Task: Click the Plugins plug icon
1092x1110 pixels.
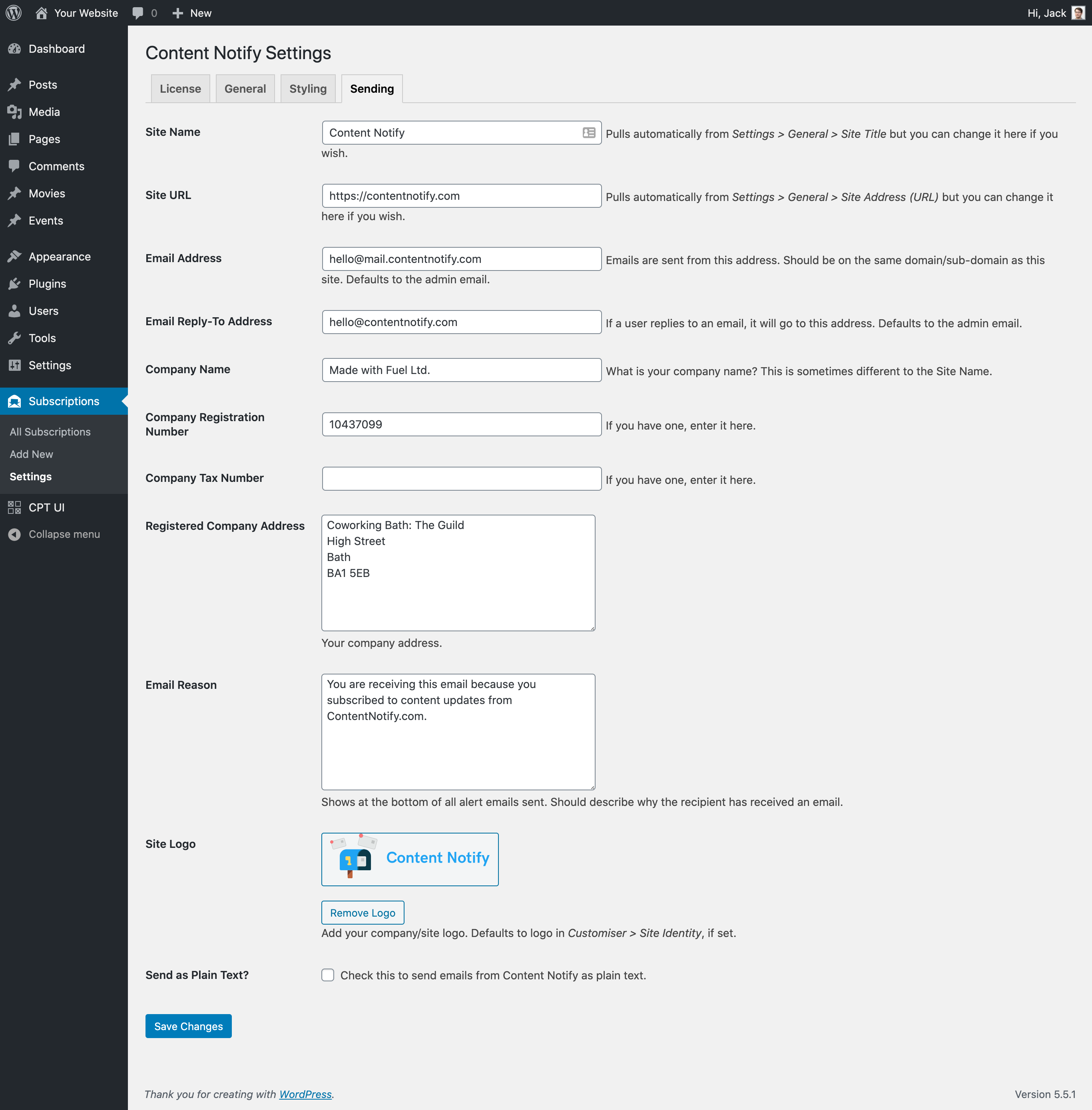Action: click(15, 283)
